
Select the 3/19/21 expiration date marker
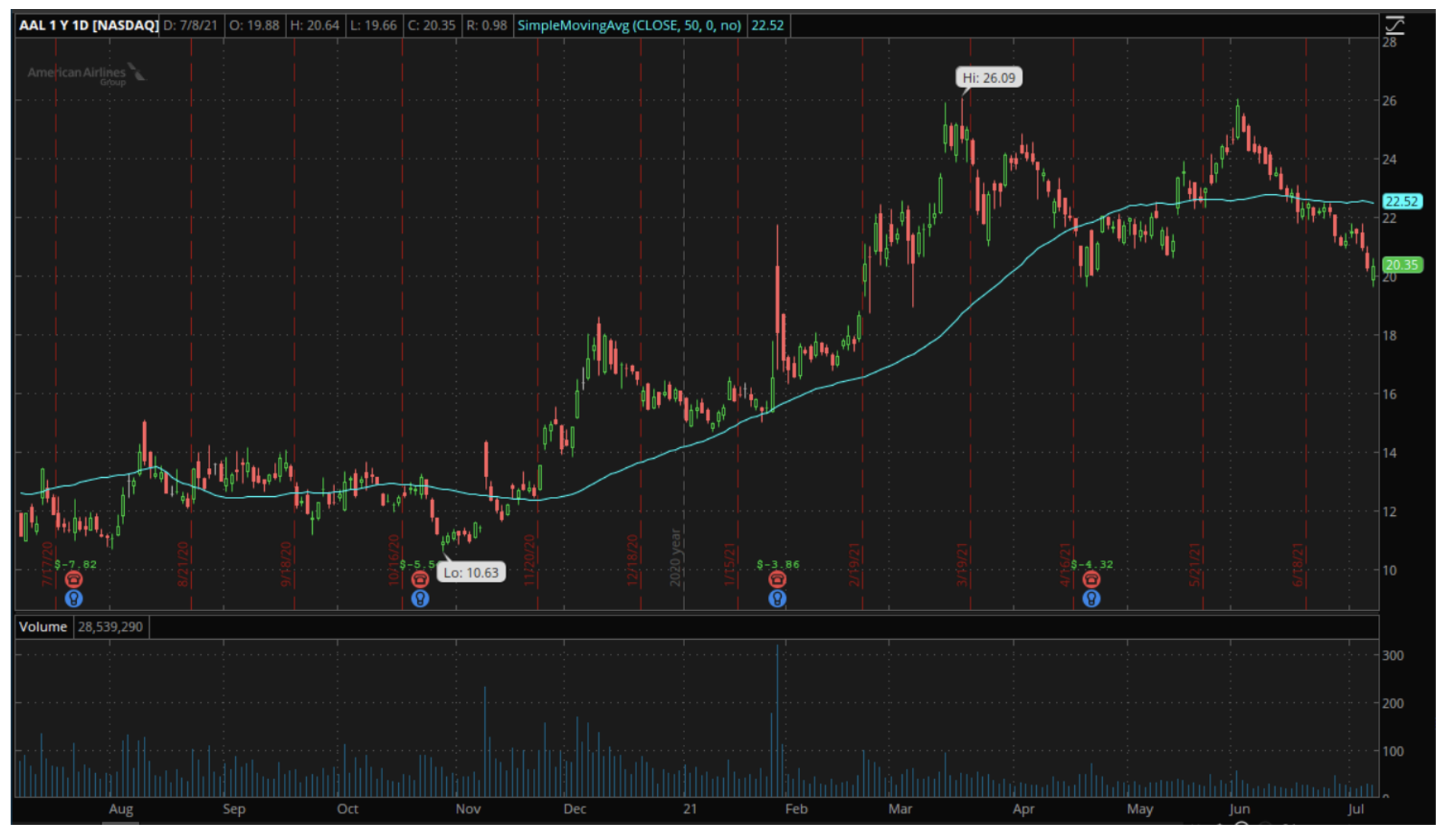click(x=962, y=564)
